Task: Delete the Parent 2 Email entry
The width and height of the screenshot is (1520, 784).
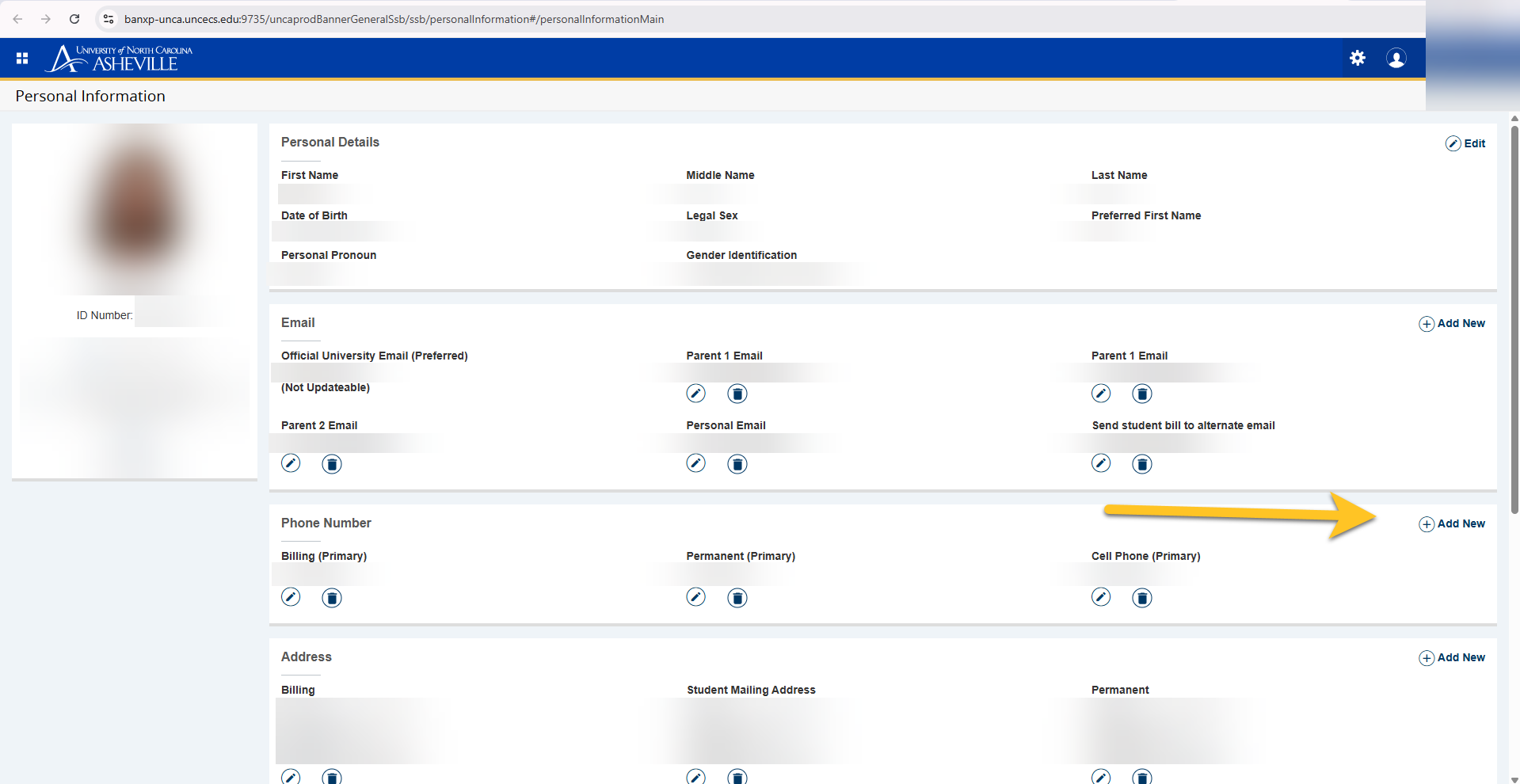Action: click(332, 464)
